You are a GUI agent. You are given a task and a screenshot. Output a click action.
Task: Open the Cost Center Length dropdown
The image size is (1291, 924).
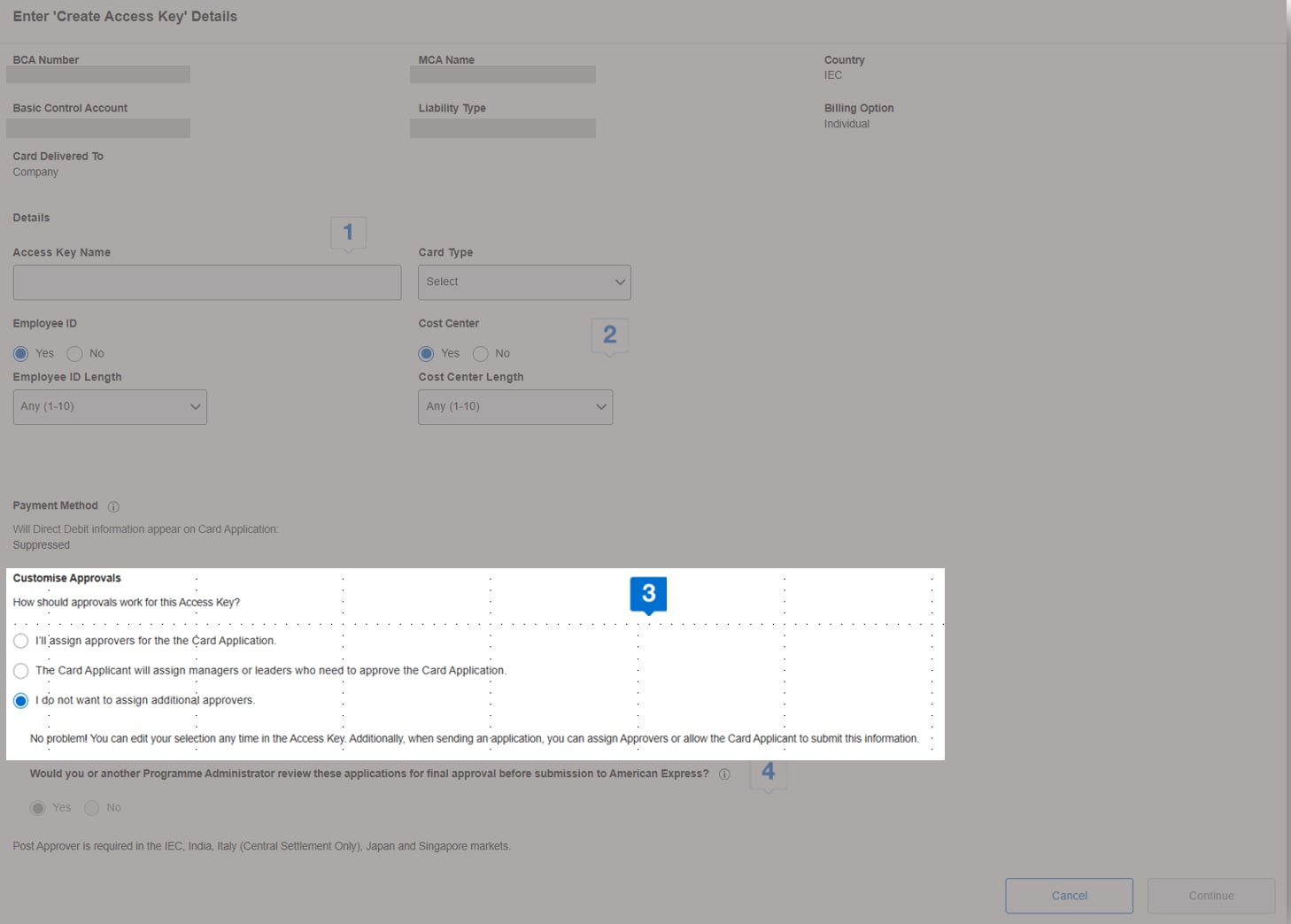[x=515, y=407]
